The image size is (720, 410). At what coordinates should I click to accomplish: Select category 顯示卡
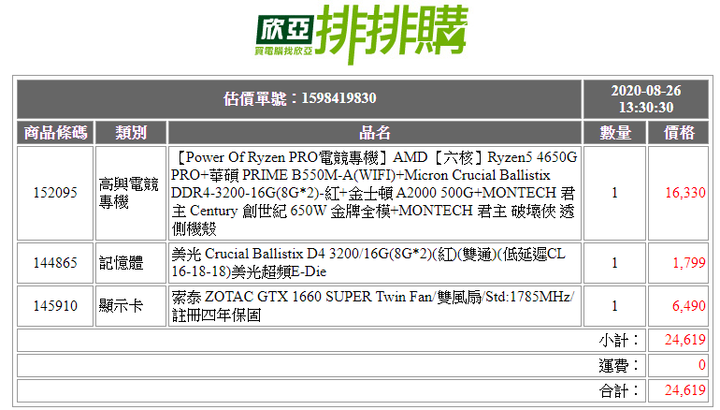click(121, 306)
